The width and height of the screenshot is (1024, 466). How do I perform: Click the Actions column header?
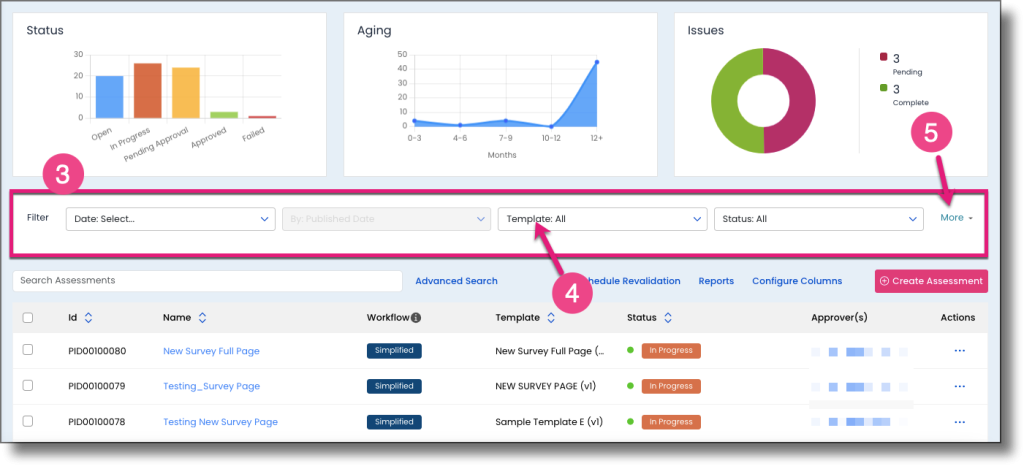point(958,318)
